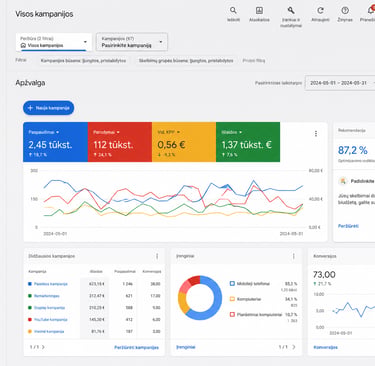This screenshot has width=375, height=366.
Task: Go to next page in the campaigns card pagination
Action: pos(43,347)
